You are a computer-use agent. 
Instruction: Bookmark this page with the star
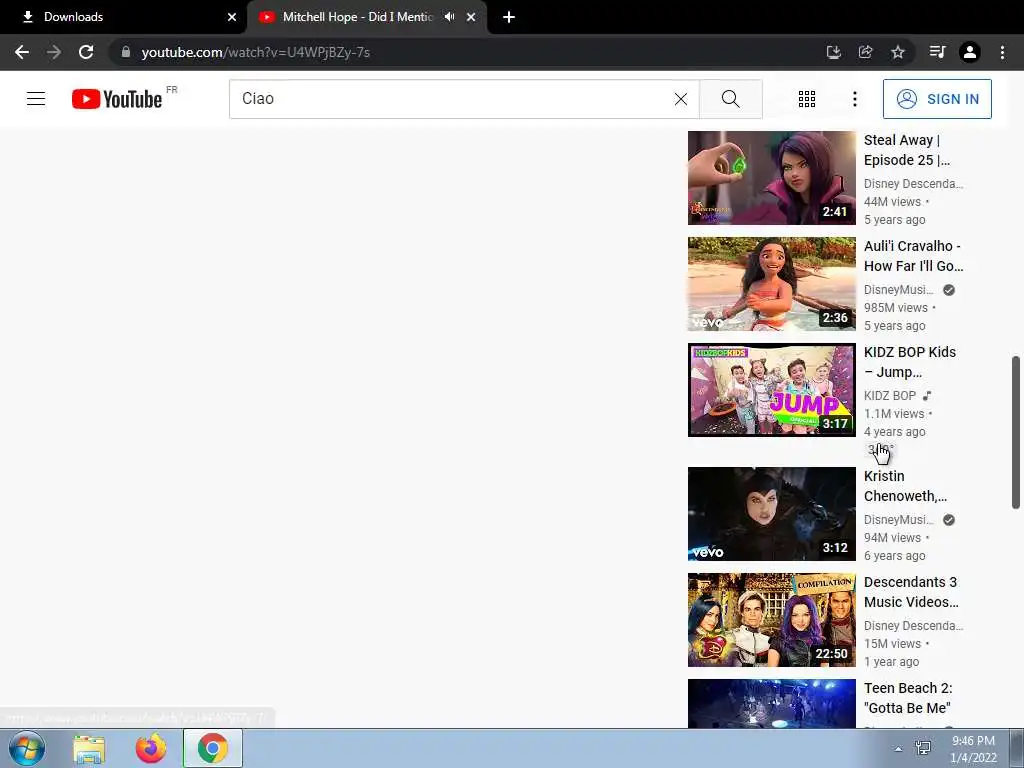898,52
